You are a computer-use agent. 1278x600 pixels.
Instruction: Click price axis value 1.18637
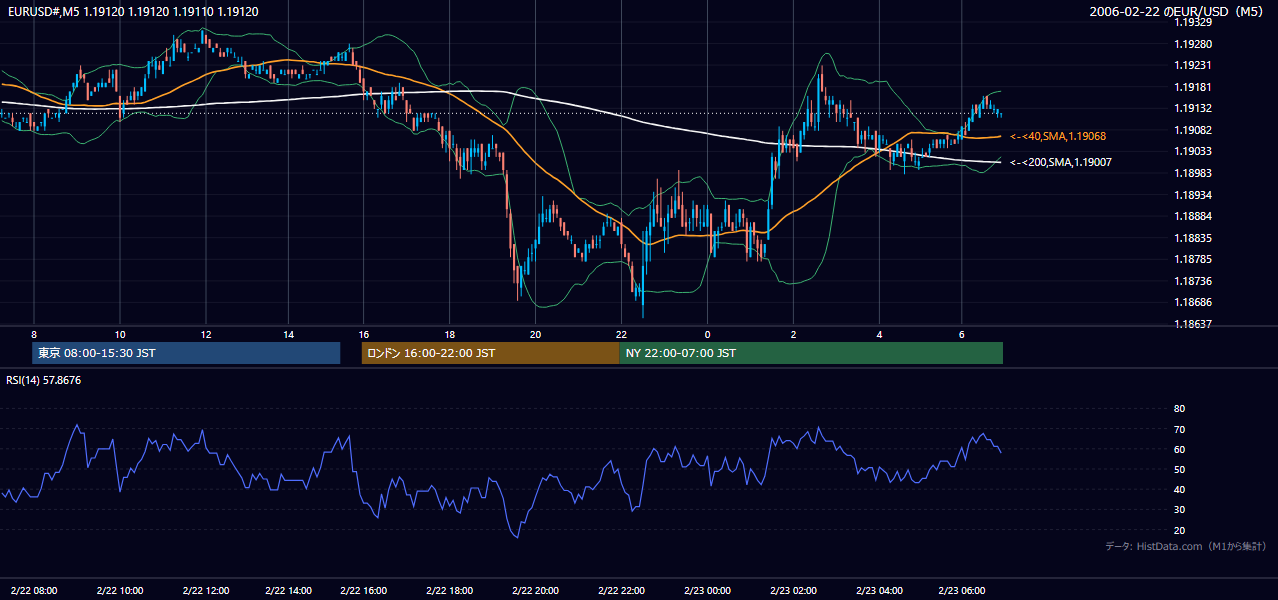click(x=1192, y=324)
